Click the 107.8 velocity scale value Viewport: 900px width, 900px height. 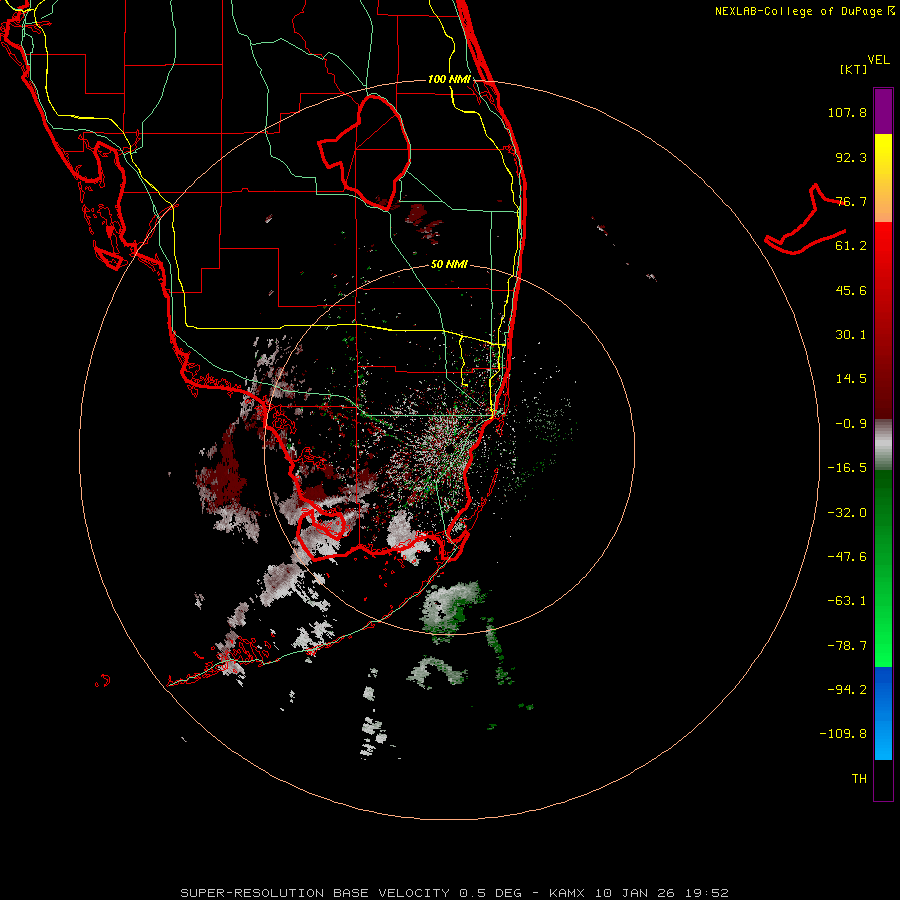click(847, 112)
